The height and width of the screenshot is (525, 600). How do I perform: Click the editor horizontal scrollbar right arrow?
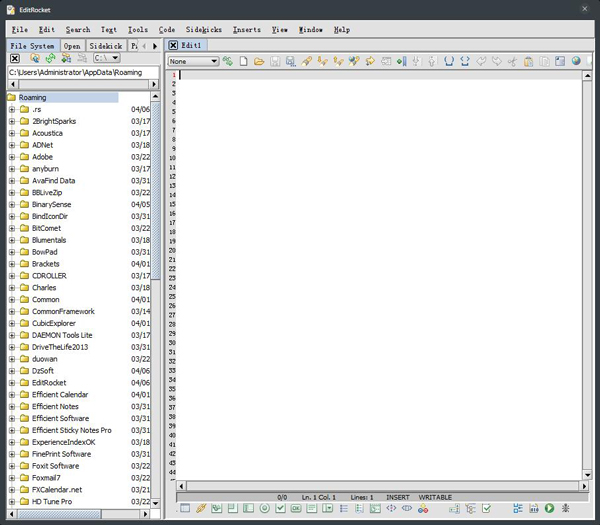(x=584, y=486)
